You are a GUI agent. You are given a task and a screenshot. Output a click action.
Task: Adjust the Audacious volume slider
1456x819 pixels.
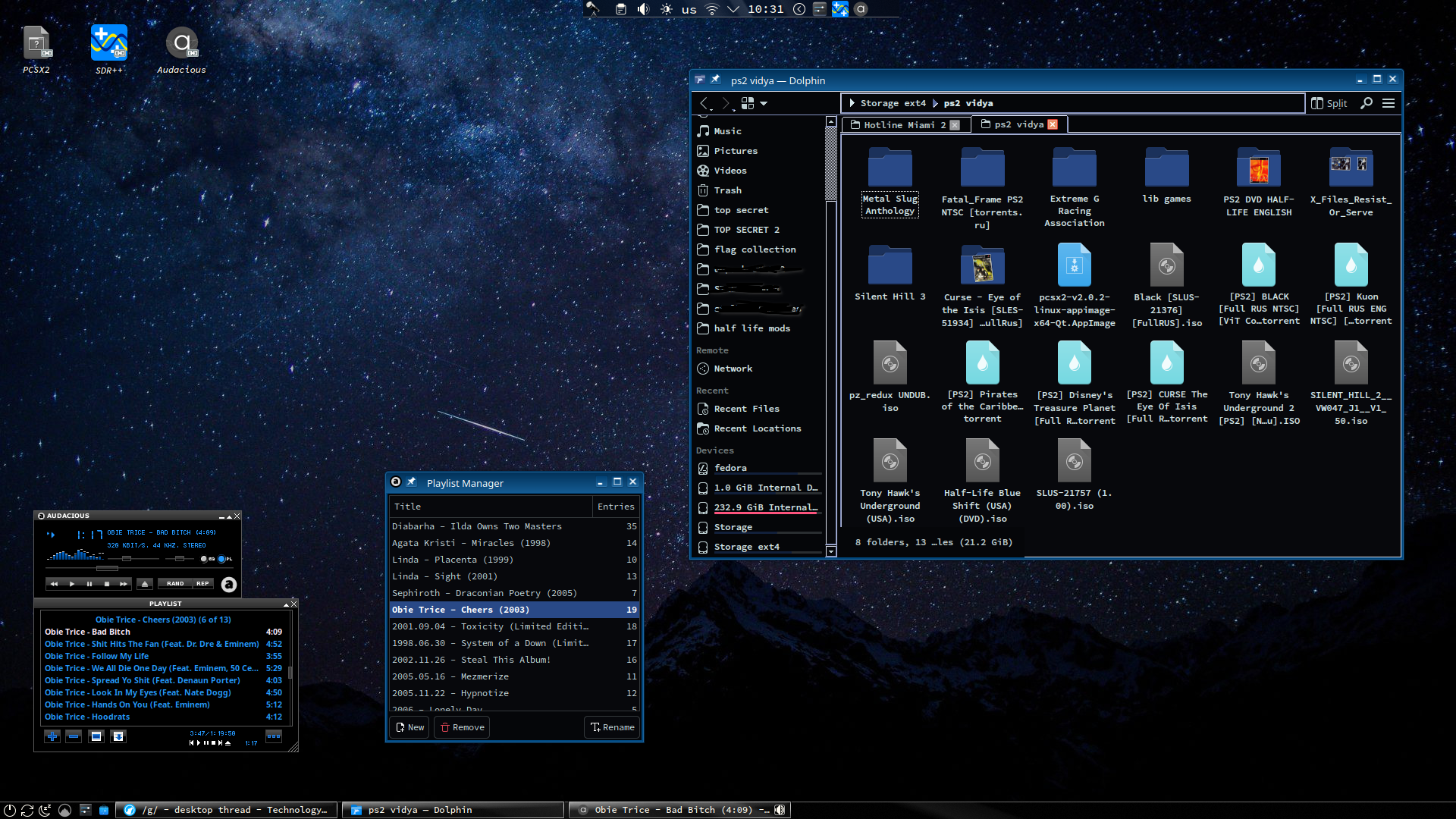point(127,559)
